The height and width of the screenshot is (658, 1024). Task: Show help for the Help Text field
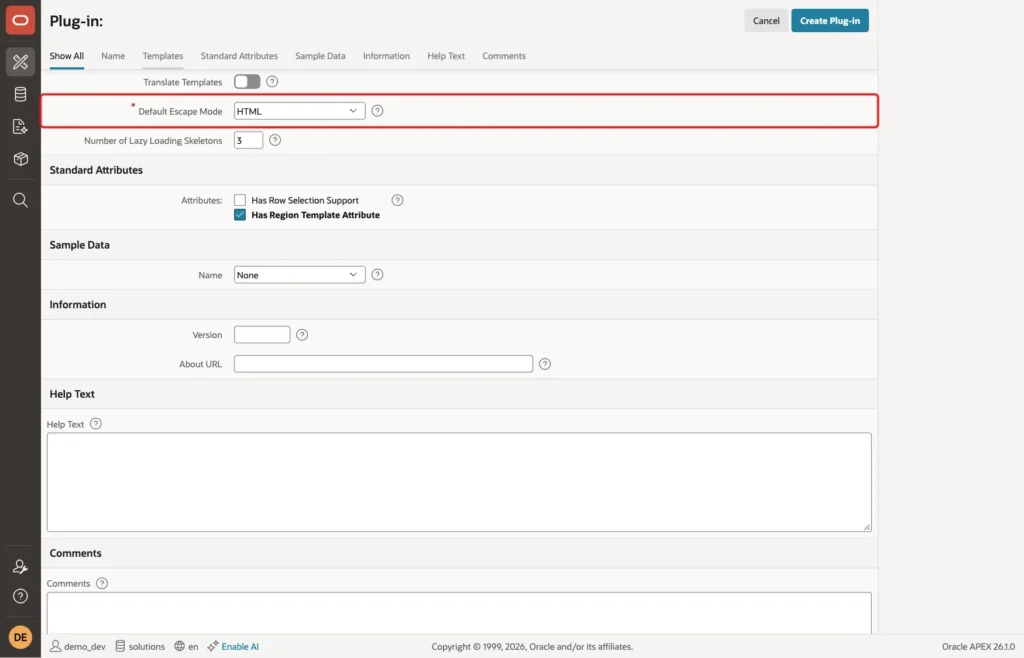point(96,424)
